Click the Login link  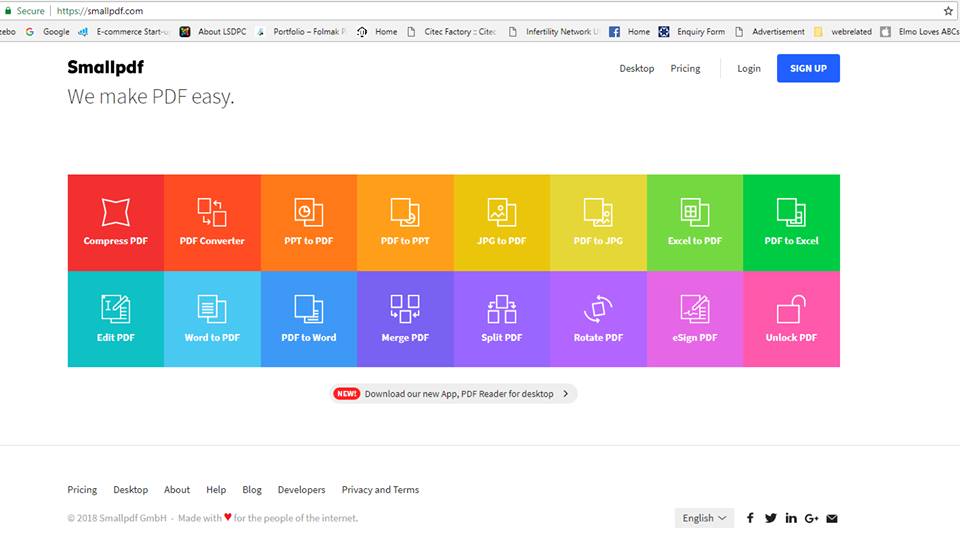click(x=748, y=69)
